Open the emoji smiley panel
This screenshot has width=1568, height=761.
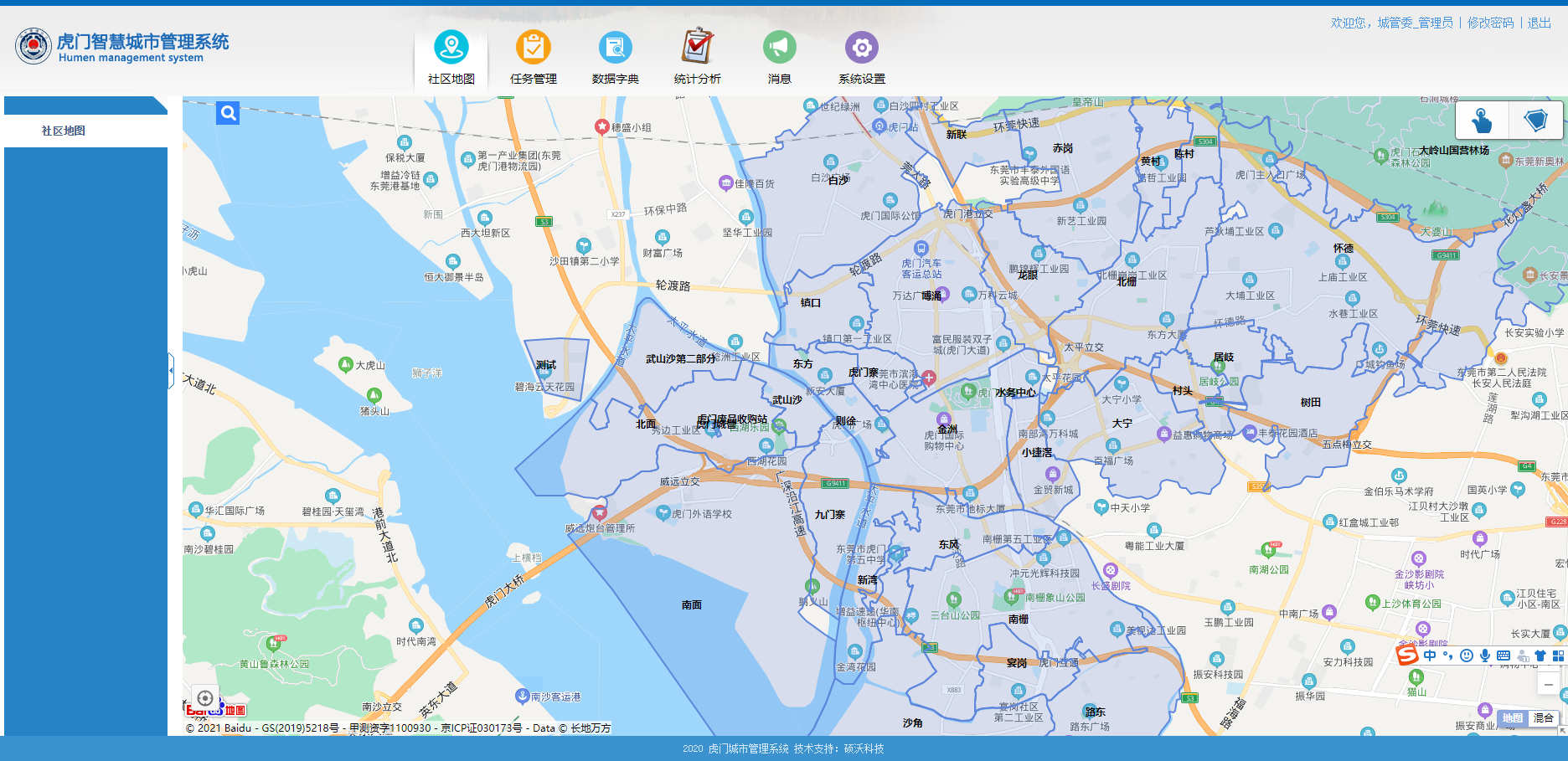click(x=1467, y=656)
